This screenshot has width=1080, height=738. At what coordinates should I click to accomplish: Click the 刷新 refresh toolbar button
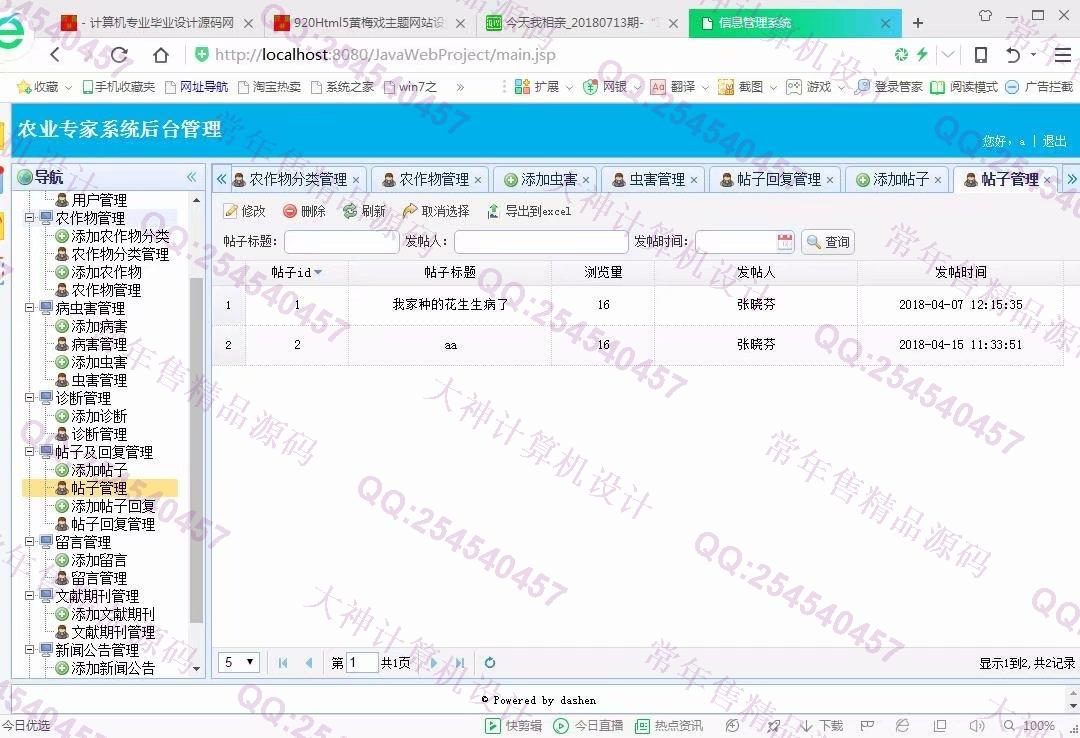pyautogui.click(x=364, y=211)
